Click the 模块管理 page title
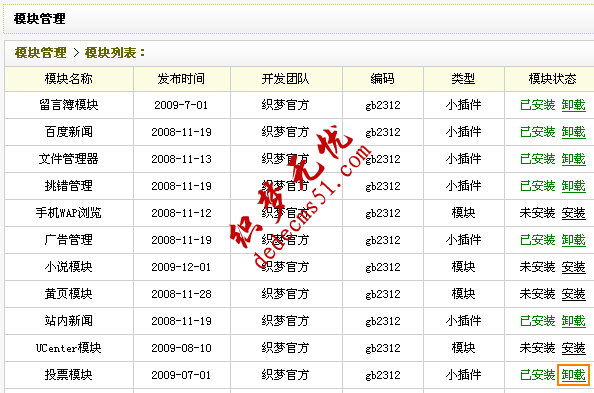Viewport: 594px width, 393px height. tap(39, 19)
